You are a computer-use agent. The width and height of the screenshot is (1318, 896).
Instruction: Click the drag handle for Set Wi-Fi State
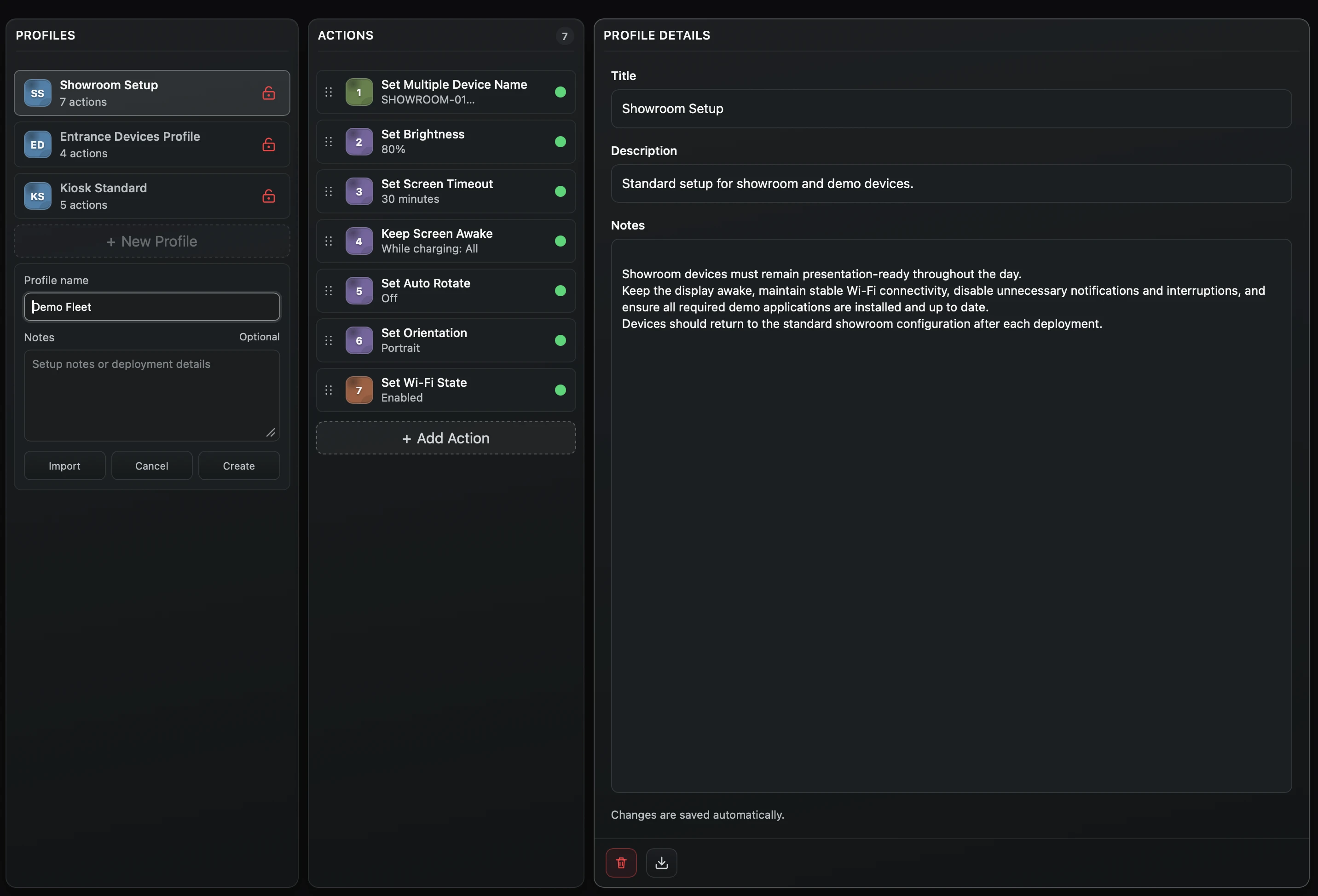[x=329, y=390]
